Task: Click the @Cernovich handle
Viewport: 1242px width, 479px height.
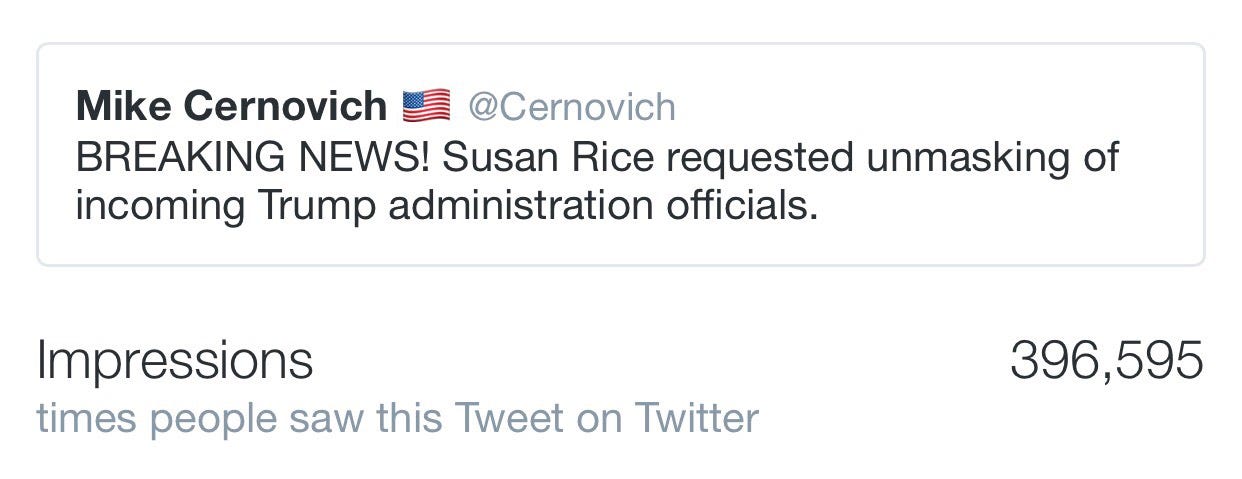Action: [x=572, y=106]
